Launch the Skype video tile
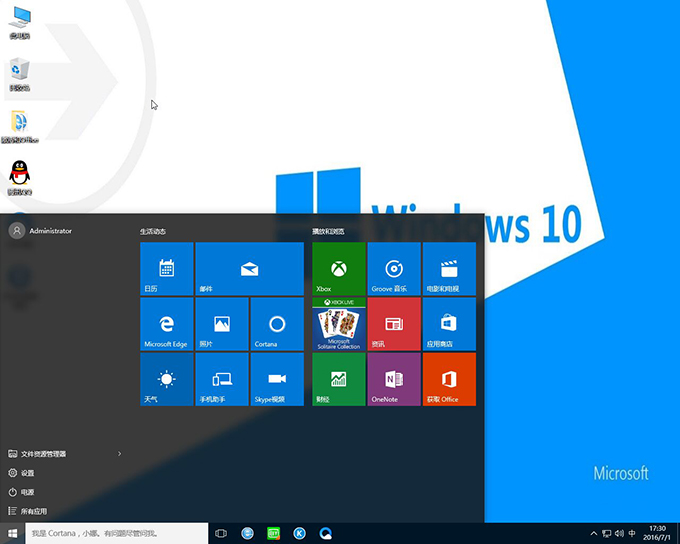Image resolution: width=680 pixels, height=544 pixels. click(x=277, y=379)
